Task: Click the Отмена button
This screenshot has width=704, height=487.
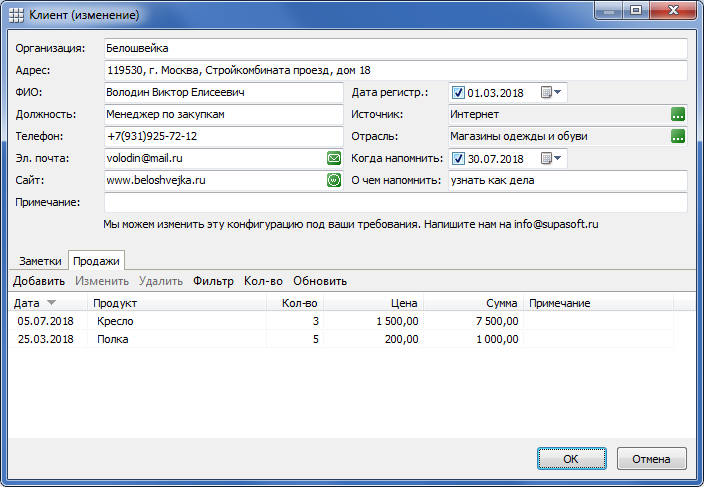Action: [651, 459]
